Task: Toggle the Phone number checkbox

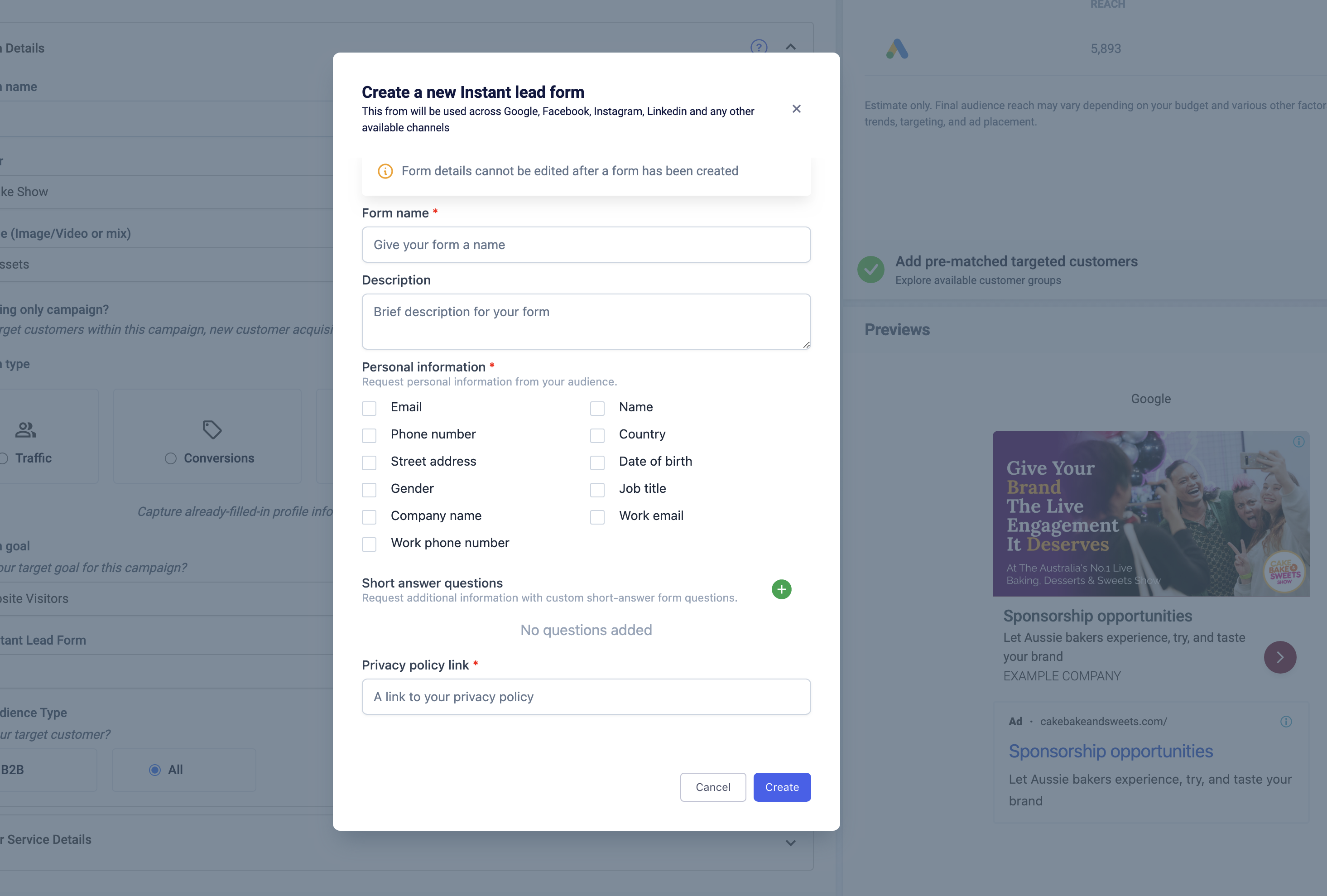Action: coord(369,434)
